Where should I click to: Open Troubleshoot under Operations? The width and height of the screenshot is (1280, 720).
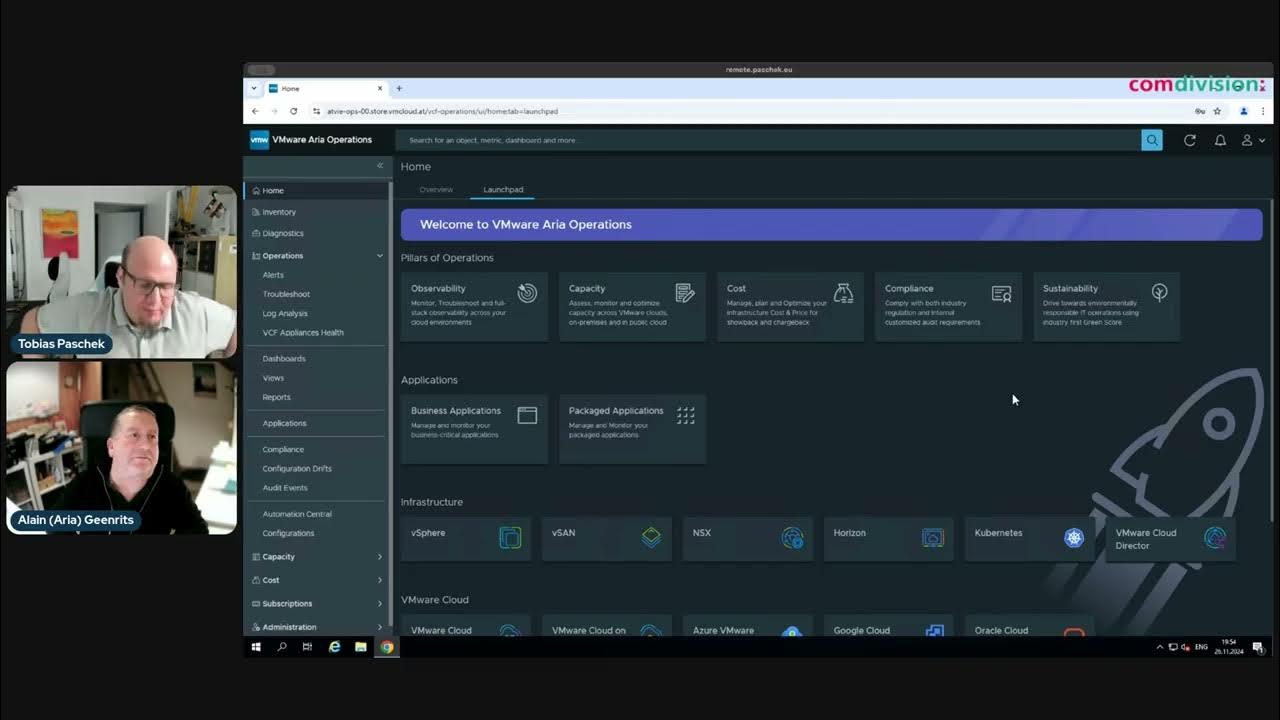pyautogui.click(x=286, y=294)
